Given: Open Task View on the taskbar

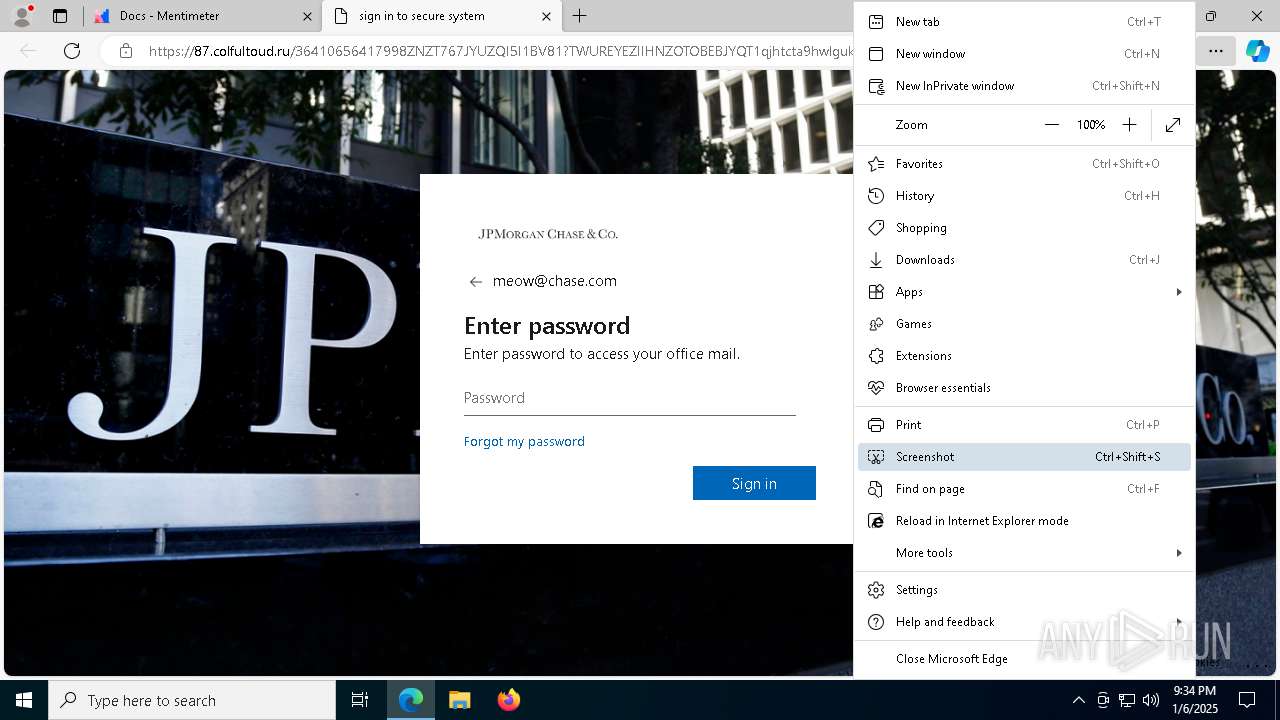Looking at the screenshot, I should [x=360, y=700].
